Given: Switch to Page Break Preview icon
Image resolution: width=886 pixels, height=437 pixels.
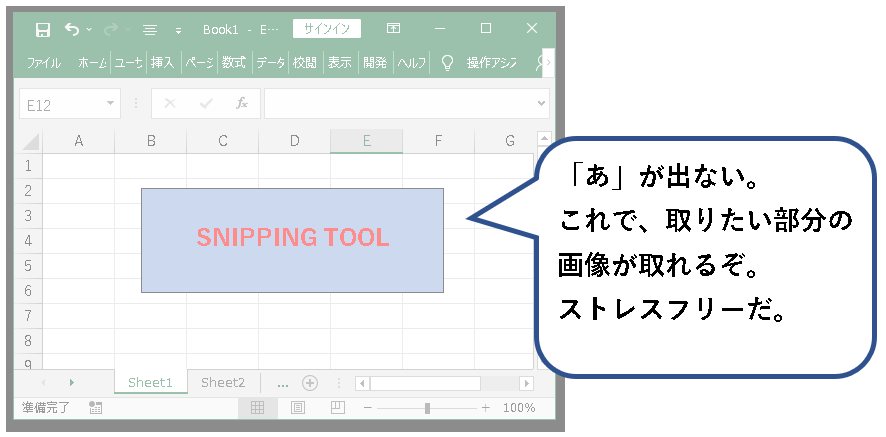Looking at the screenshot, I should pyautogui.click(x=337, y=408).
